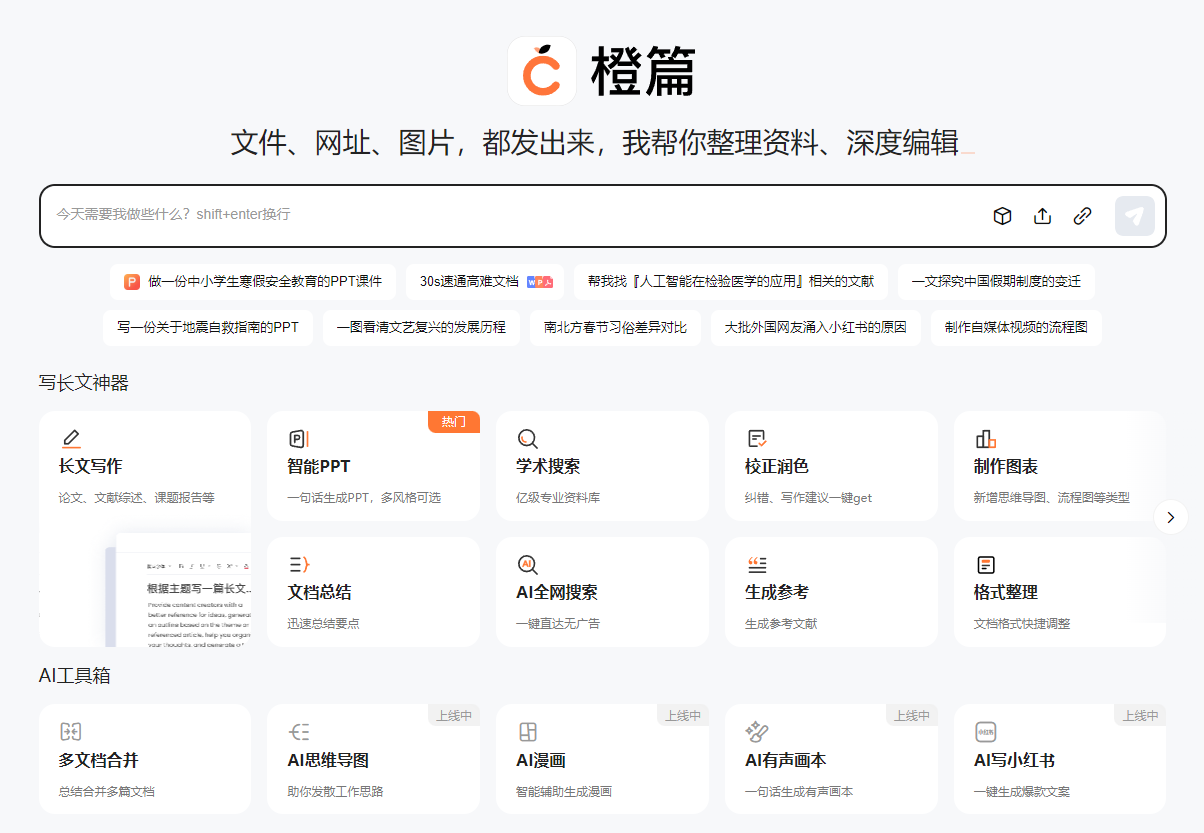Screen dimensions: 1204x833
Task: Click the 多文档合并 card icon
Action: pyautogui.click(x=70, y=732)
